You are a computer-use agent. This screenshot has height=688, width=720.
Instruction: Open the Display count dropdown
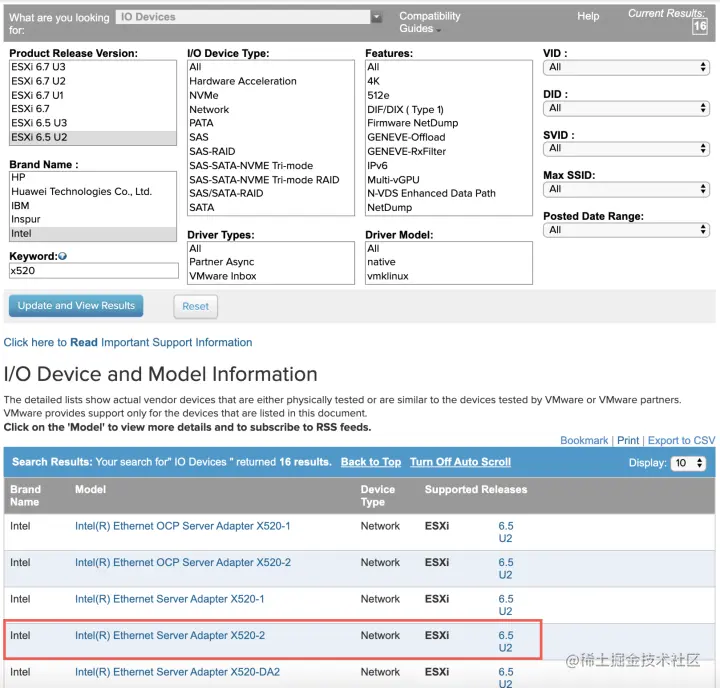688,463
